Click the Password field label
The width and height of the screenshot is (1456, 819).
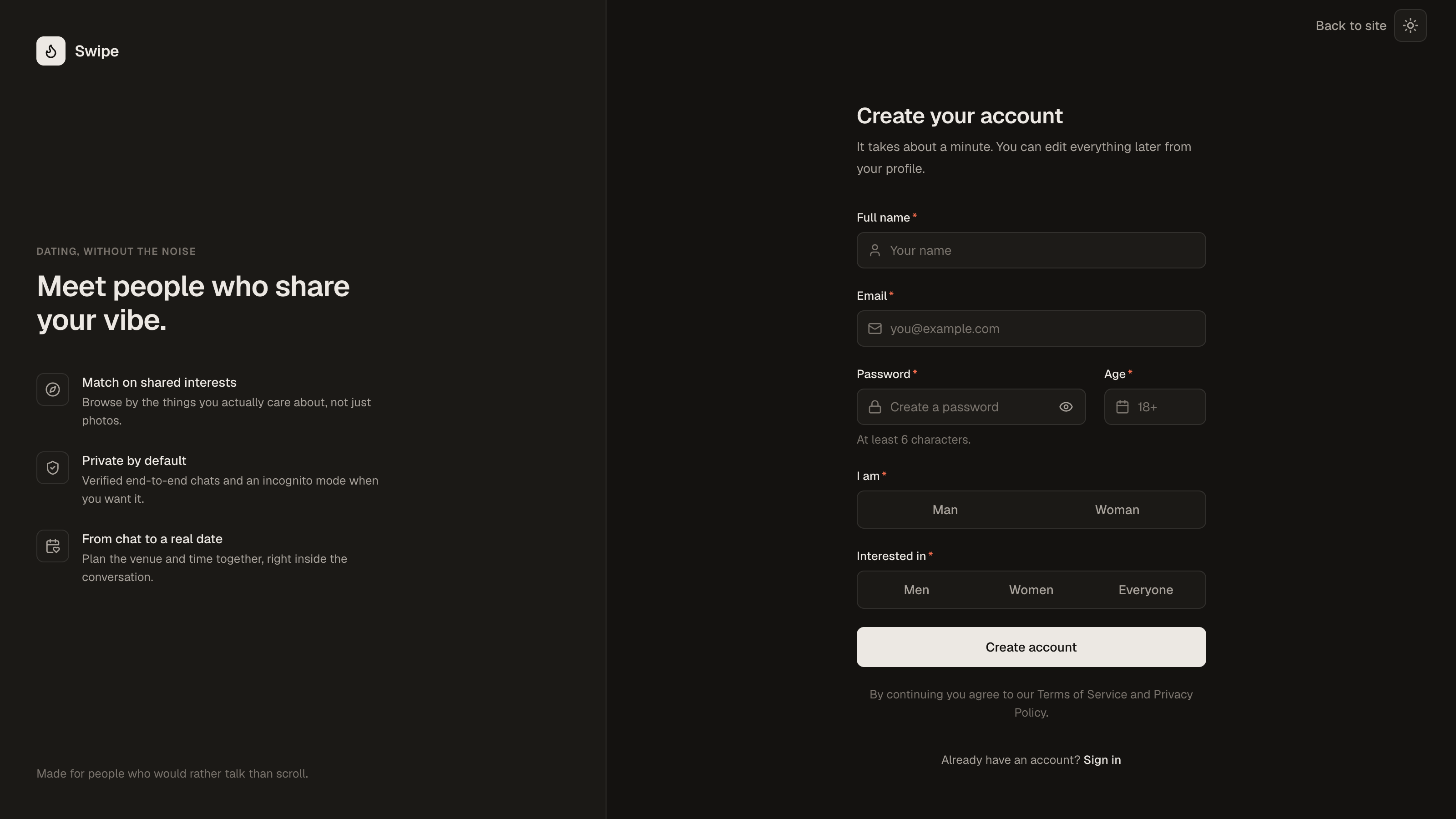click(884, 374)
